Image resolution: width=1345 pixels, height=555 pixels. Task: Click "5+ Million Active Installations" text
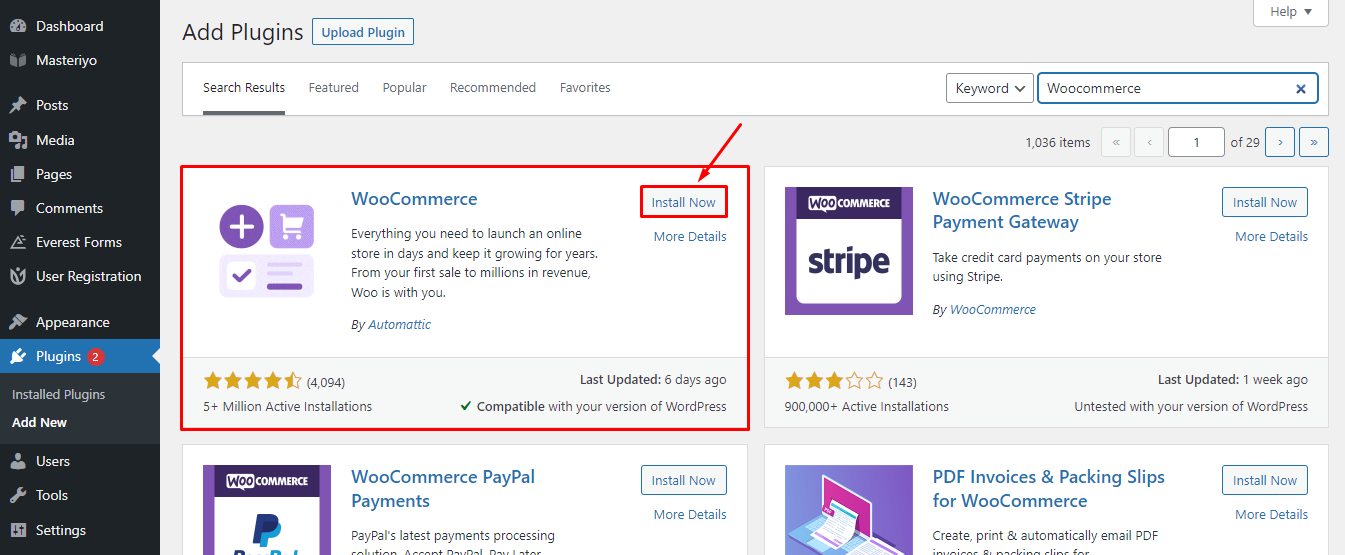(288, 407)
